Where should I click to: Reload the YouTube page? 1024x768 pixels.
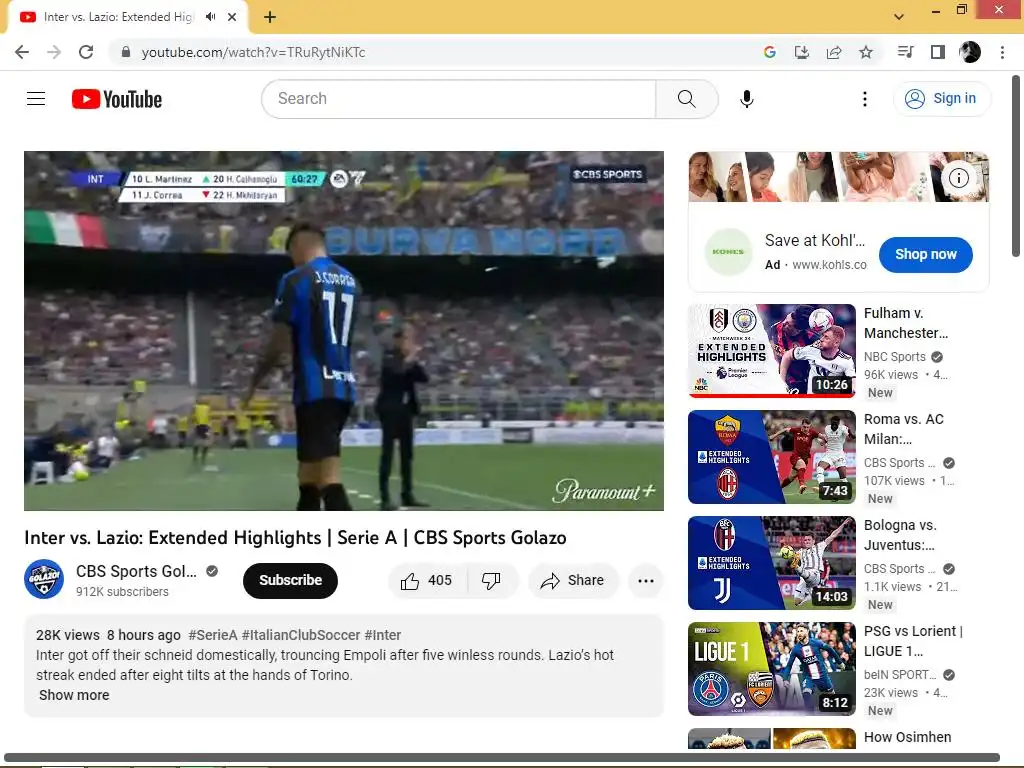(x=86, y=52)
